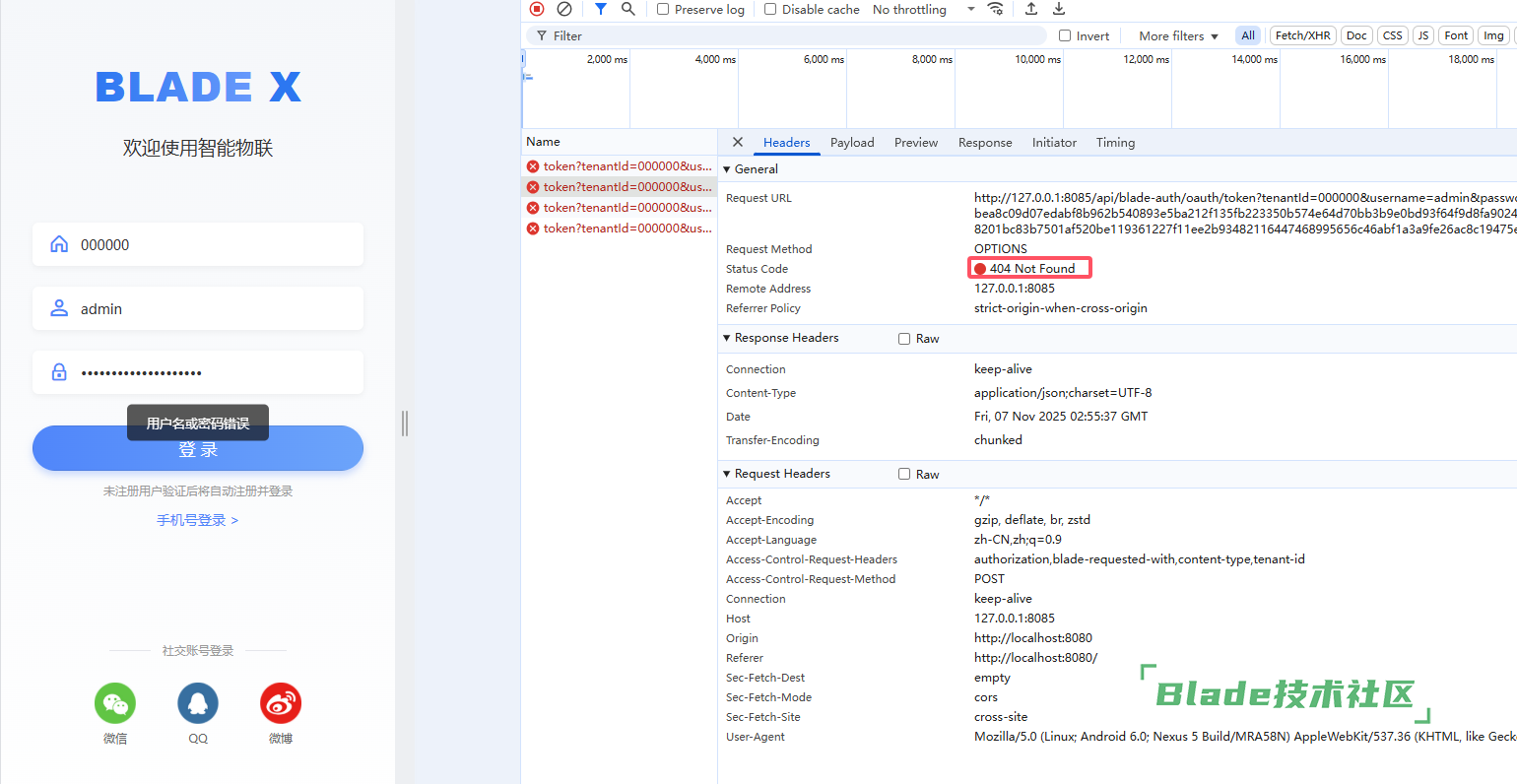1517x784 pixels.
Task: Enable the Preserve log checkbox
Action: point(663,9)
